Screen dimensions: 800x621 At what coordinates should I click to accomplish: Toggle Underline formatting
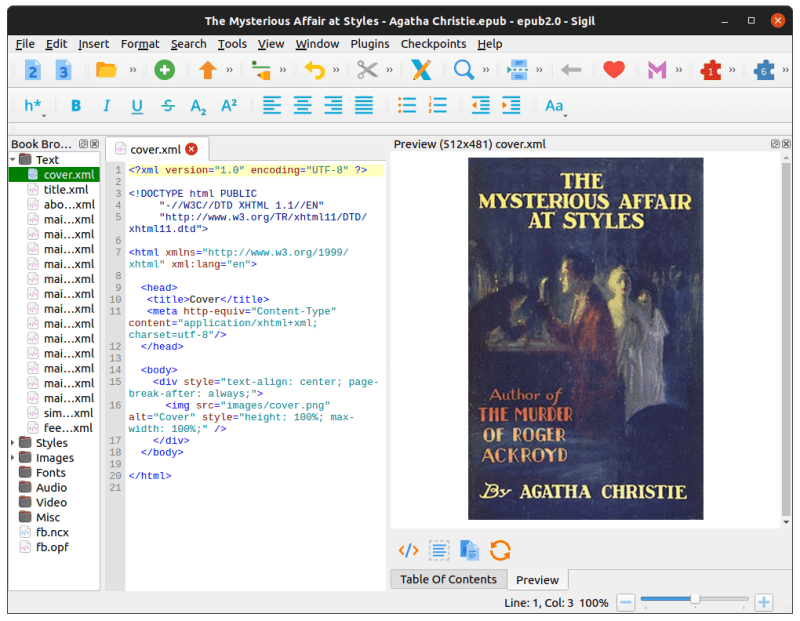[137, 106]
